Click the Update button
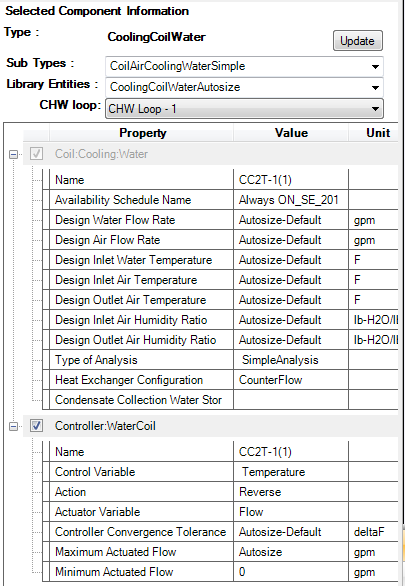 point(358,40)
